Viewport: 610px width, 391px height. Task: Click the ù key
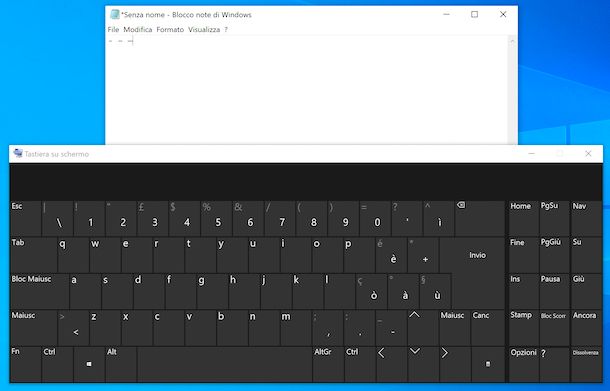[435, 291]
